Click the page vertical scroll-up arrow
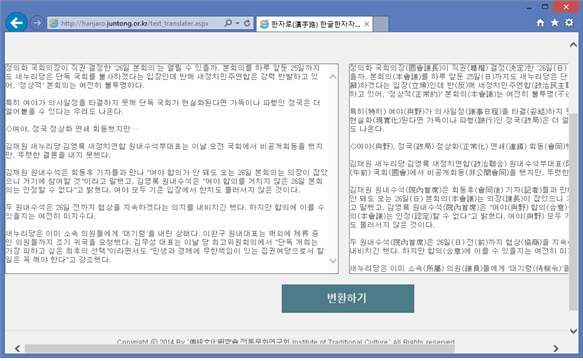This screenshot has height=361, width=583. pos(573,45)
